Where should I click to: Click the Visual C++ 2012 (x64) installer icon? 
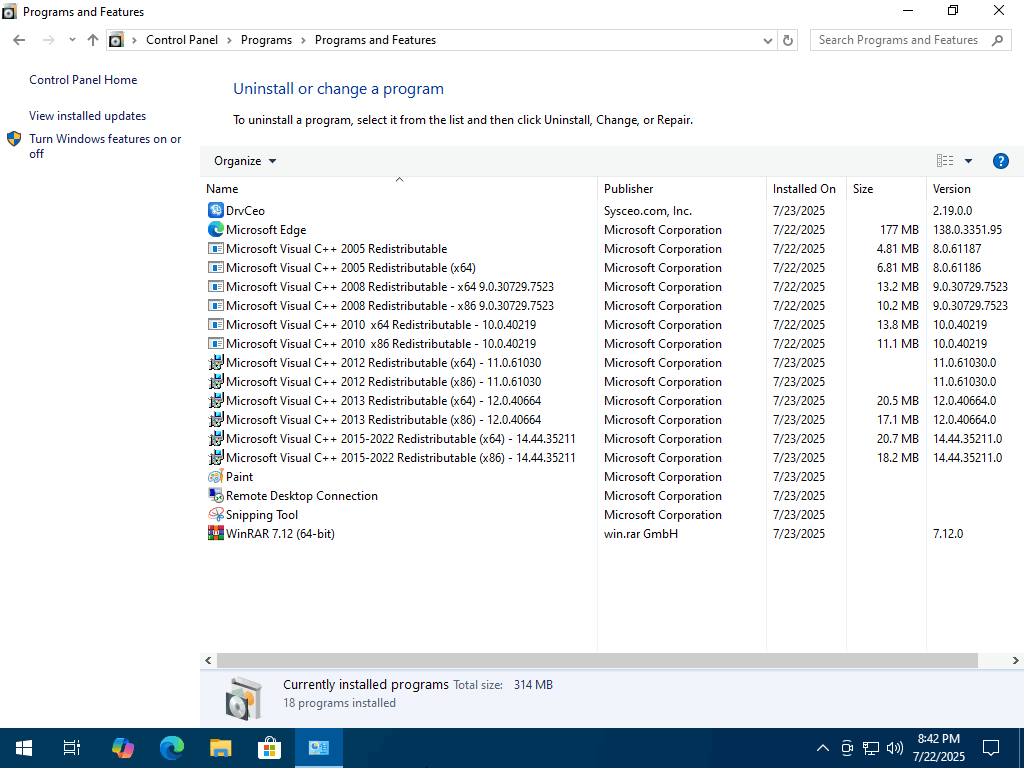pos(216,362)
